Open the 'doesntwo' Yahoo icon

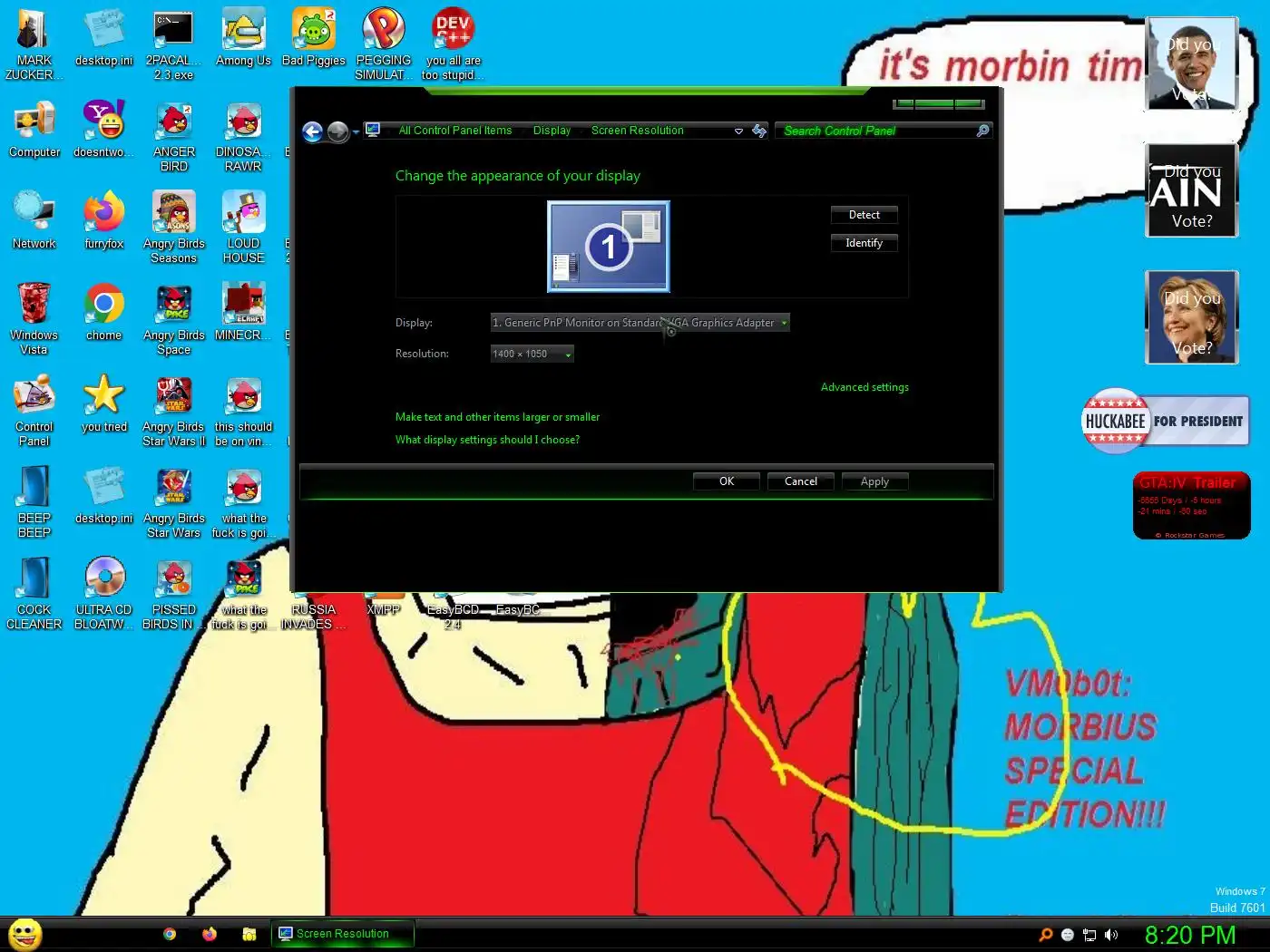pyautogui.click(x=104, y=130)
